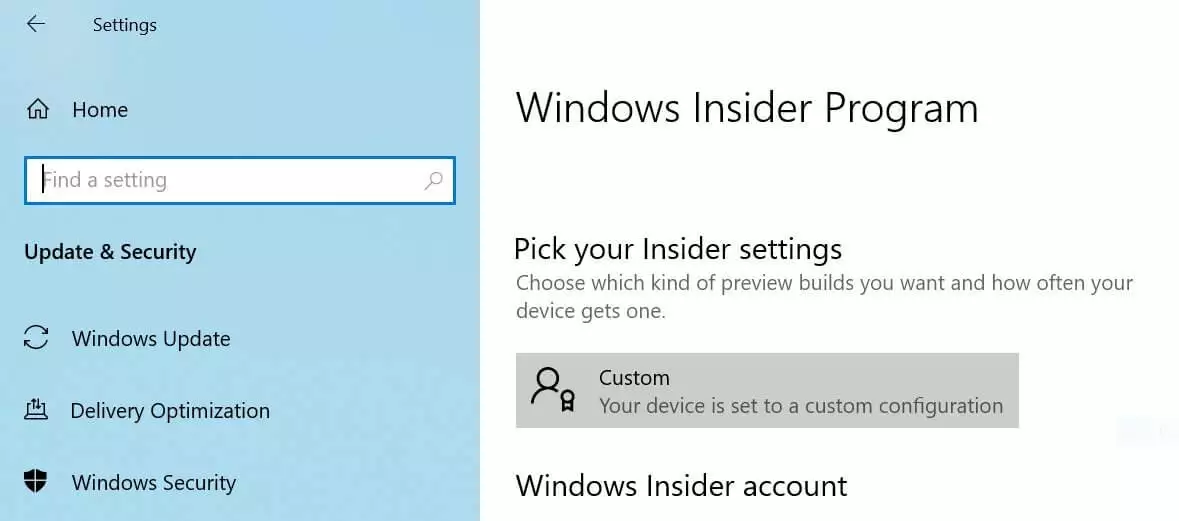Select Delivery Optimization in the sidebar
This screenshot has height=521, width=1179.
tap(170, 411)
